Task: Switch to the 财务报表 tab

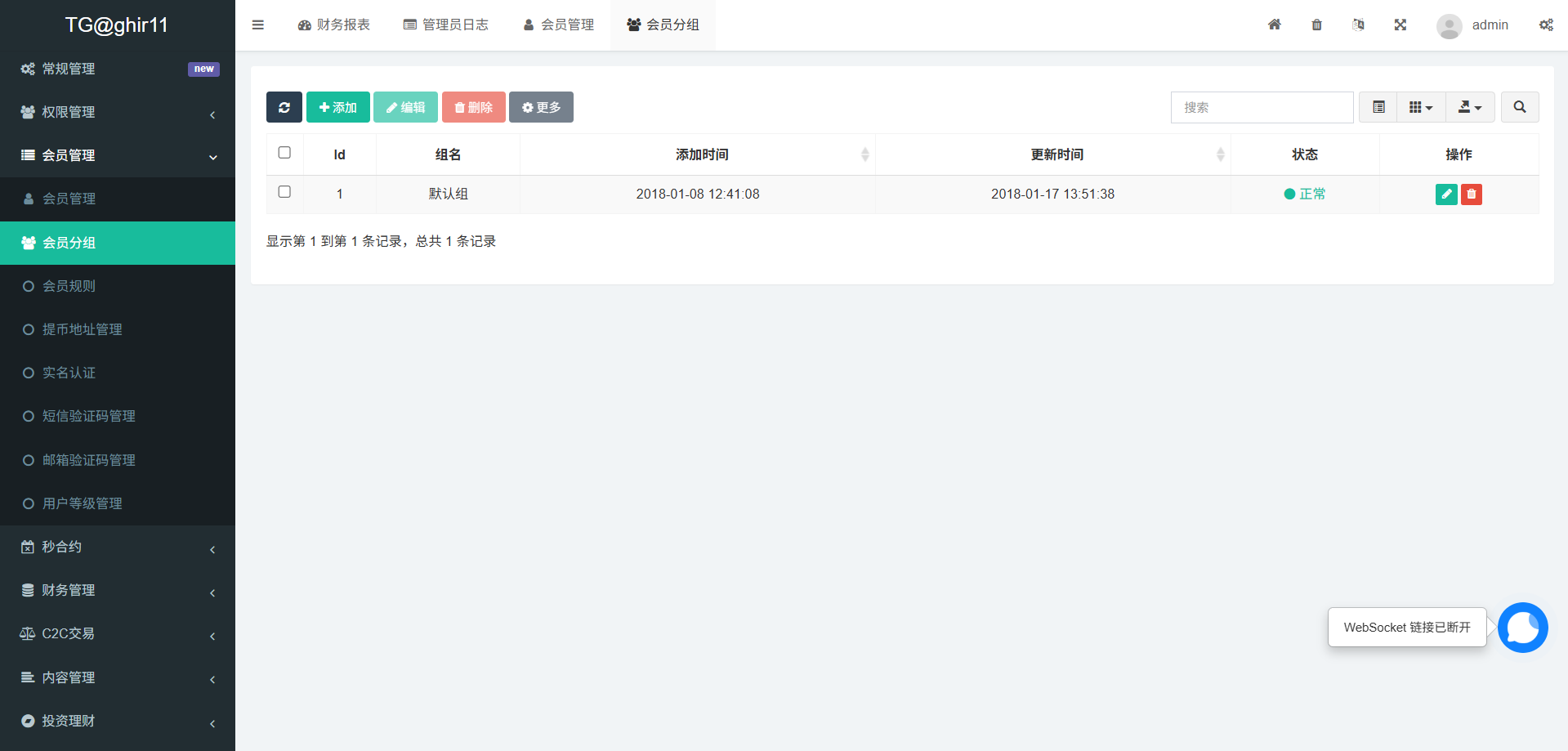Action: (334, 25)
